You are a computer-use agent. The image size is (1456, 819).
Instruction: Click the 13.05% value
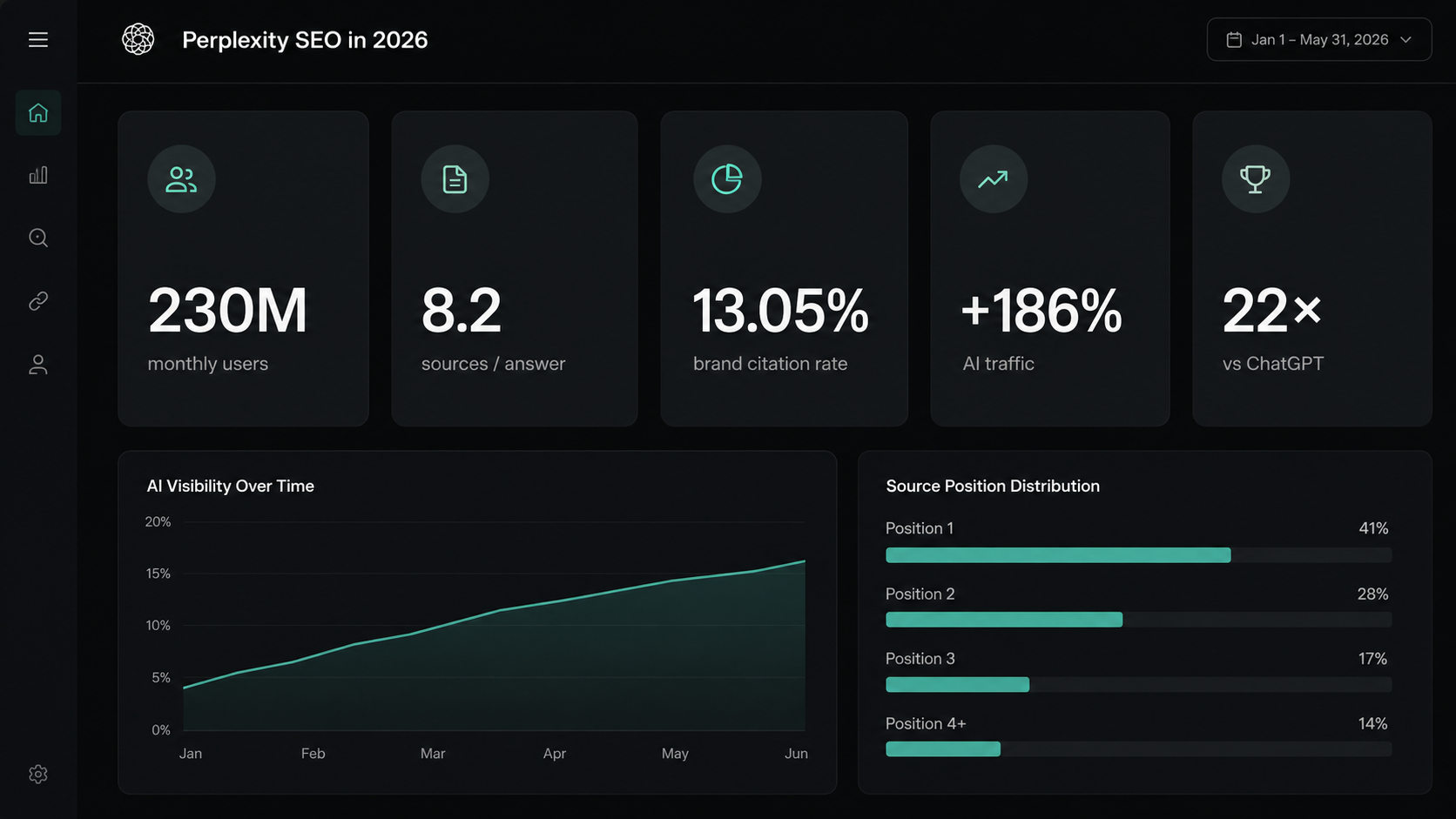(x=781, y=311)
